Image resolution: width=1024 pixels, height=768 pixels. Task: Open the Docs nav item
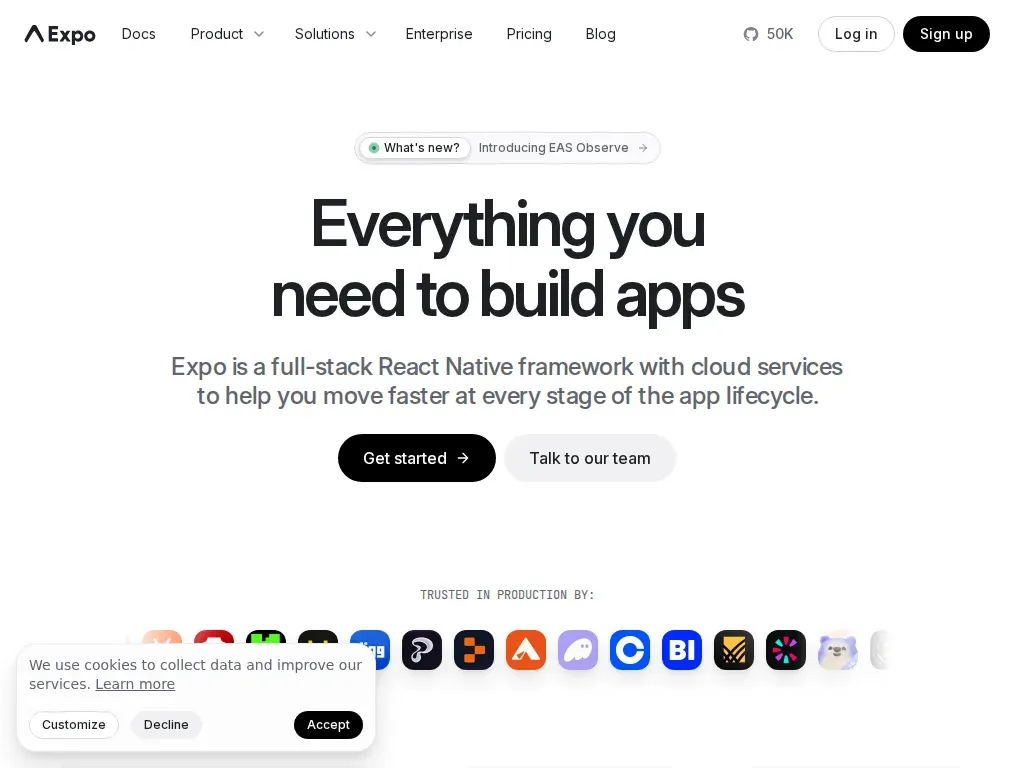pos(138,34)
